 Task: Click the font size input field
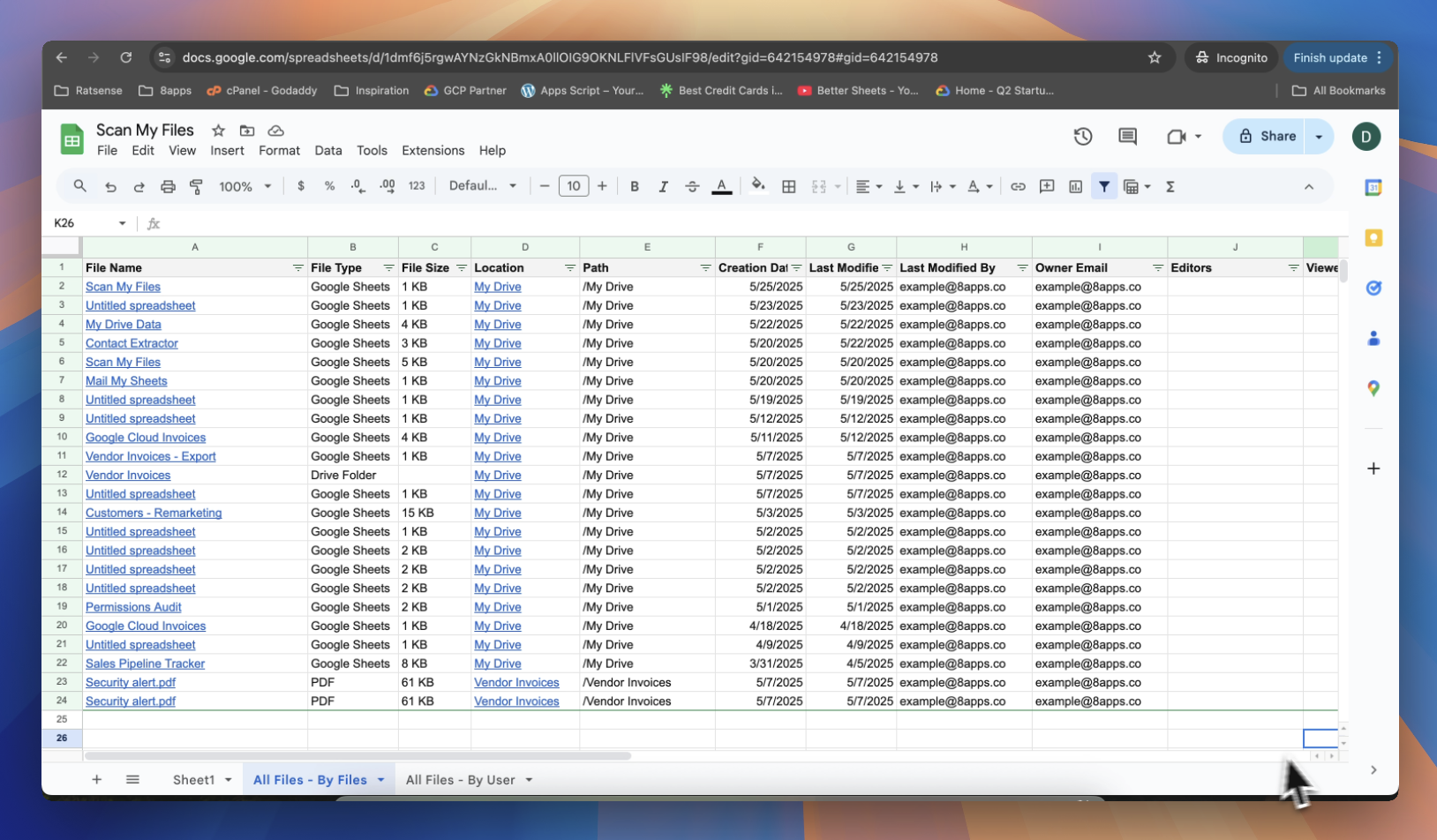coord(574,186)
